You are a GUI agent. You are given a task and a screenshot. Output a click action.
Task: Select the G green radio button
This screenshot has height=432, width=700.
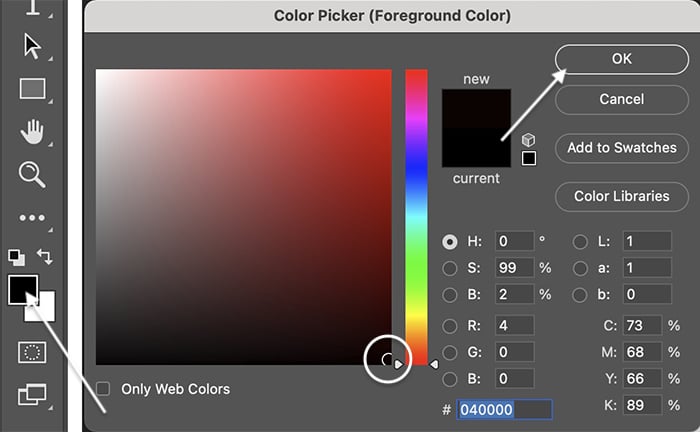pos(450,353)
